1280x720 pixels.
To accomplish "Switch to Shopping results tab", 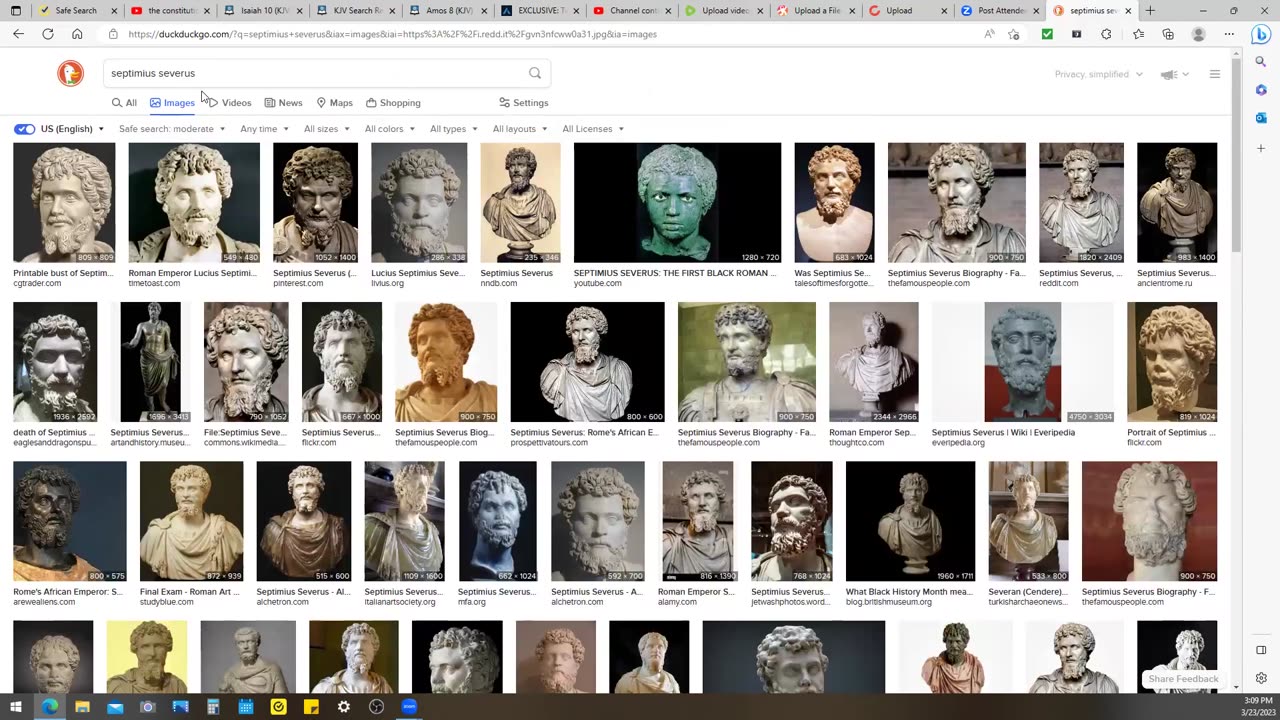I will [393, 103].
